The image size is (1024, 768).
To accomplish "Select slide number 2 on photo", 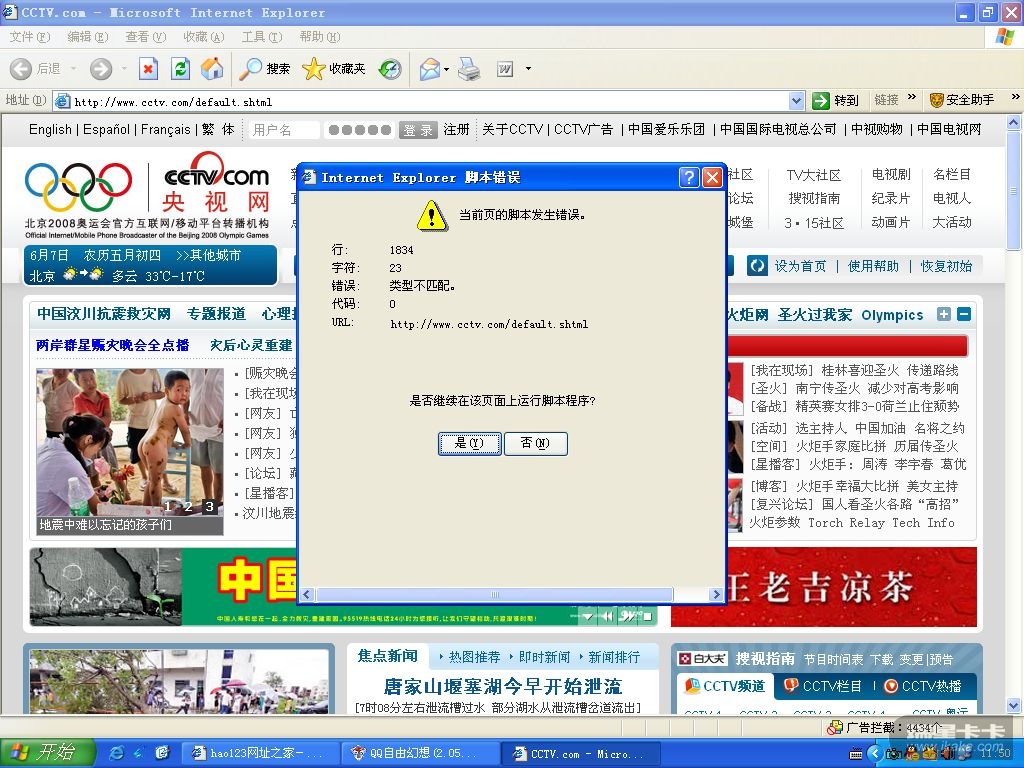I will [x=188, y=506].
